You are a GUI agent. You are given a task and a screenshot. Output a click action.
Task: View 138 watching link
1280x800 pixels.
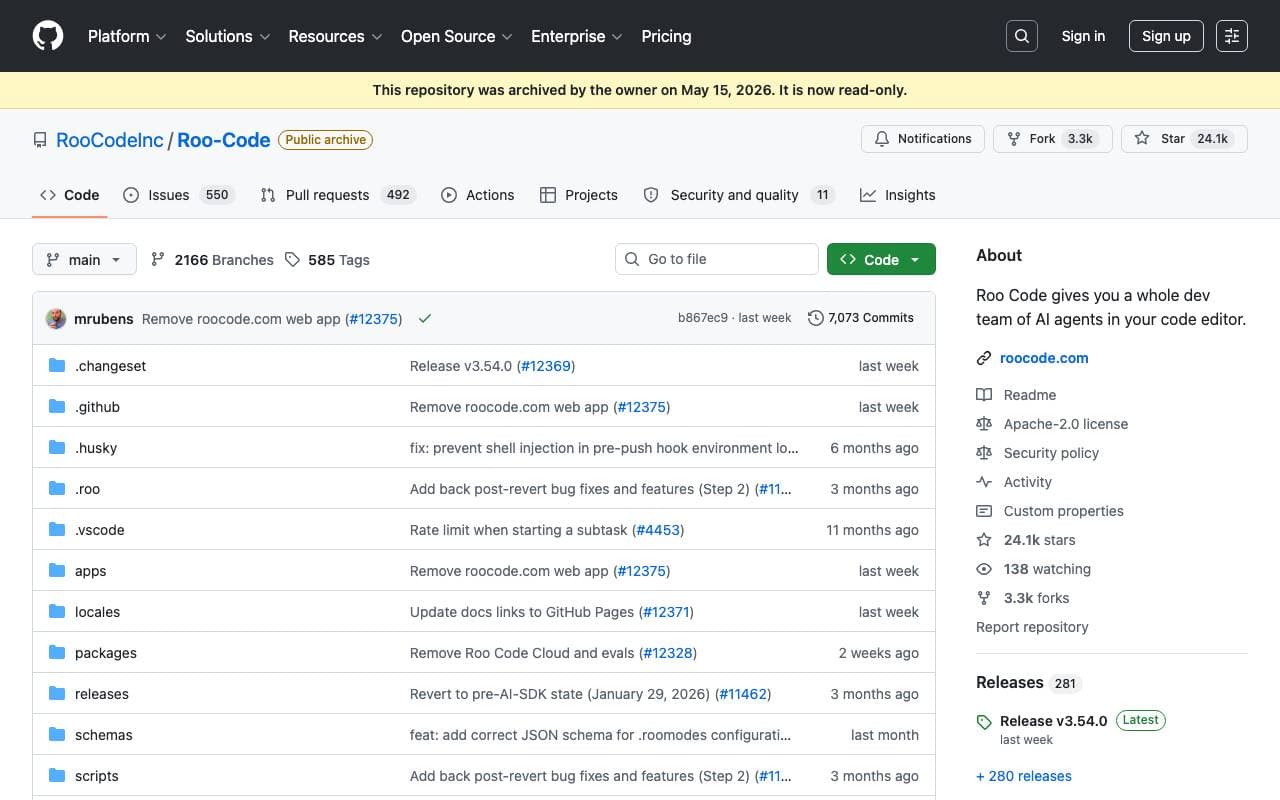1047,569
